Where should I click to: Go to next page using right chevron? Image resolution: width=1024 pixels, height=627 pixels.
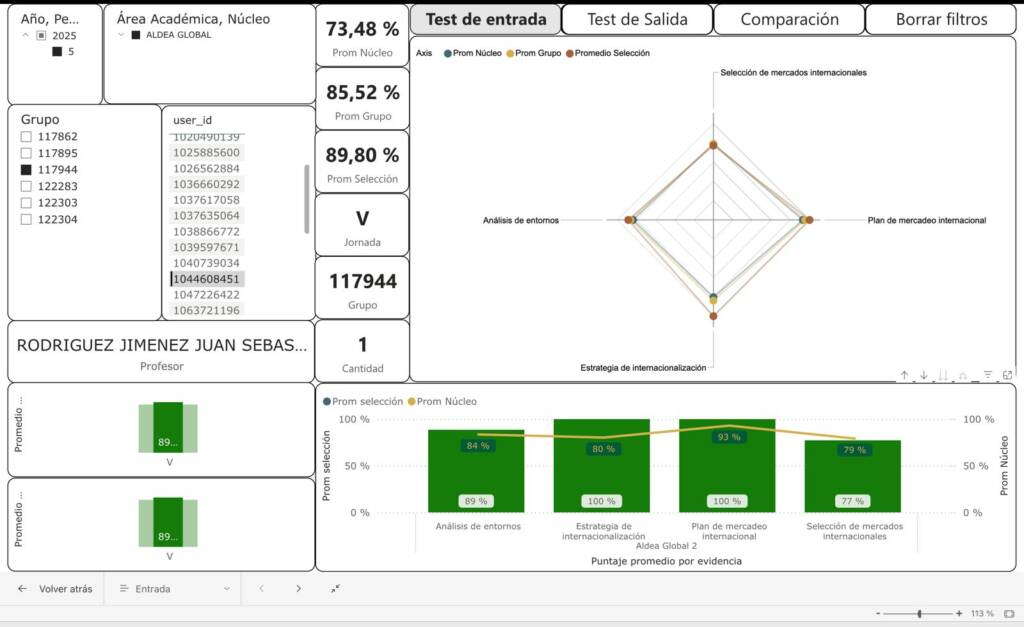[x=298, y=589]
